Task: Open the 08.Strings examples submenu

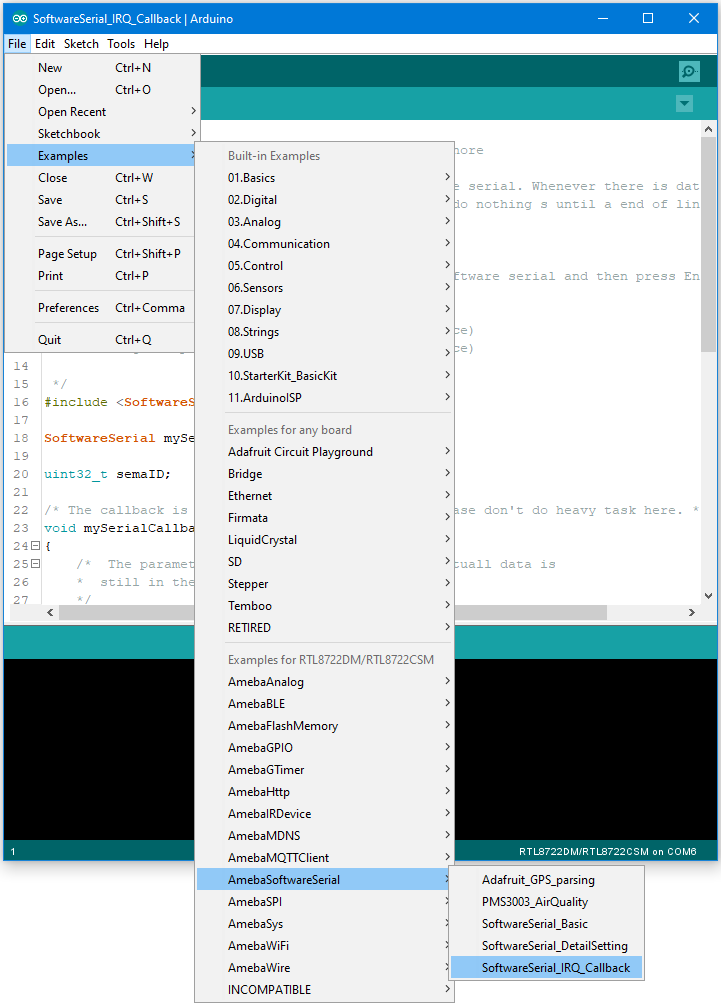Action: [x=325, y=332]
